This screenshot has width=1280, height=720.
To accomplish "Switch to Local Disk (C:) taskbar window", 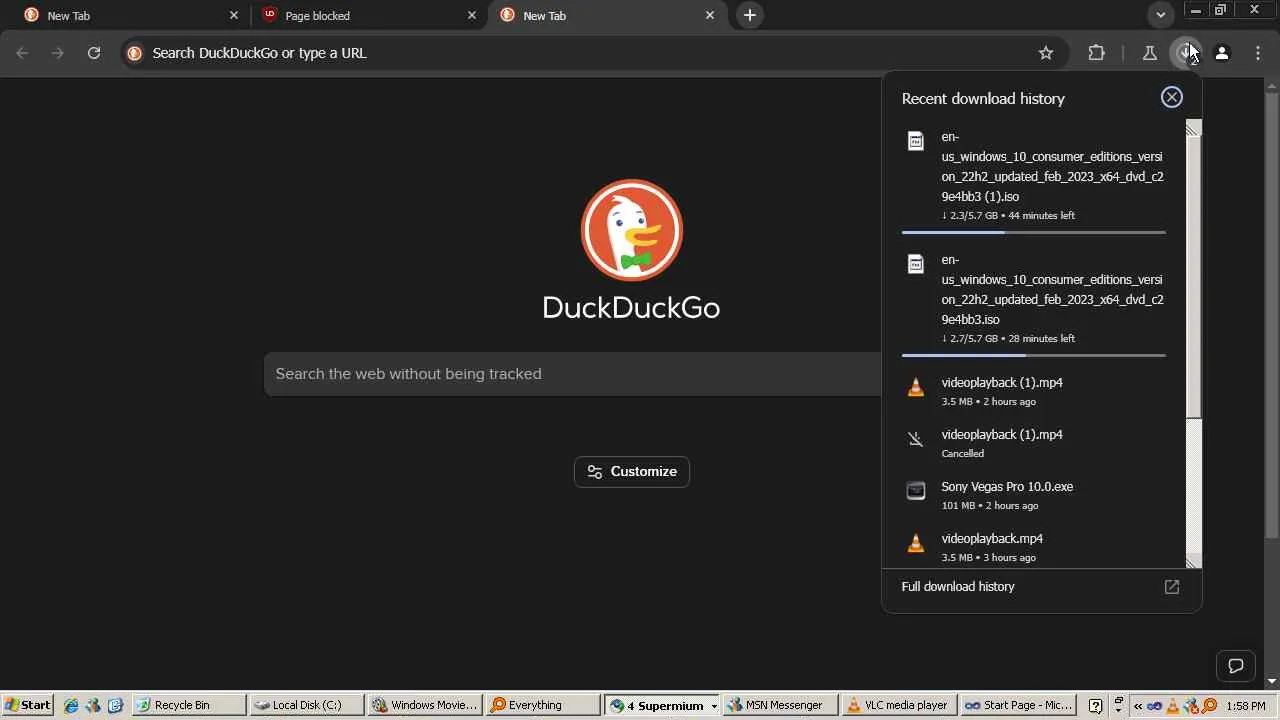I will point(306,705).
